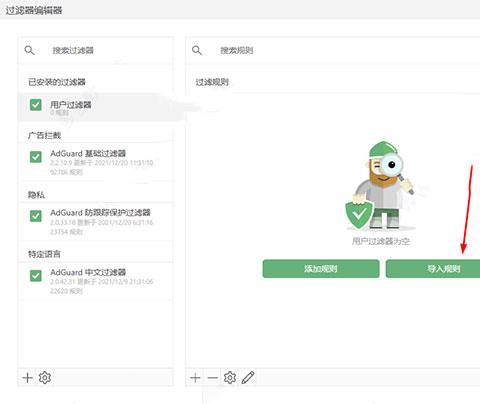Select the 用户过滤器 list item
Screen dimensions: 480x404
tap(95, 108)
